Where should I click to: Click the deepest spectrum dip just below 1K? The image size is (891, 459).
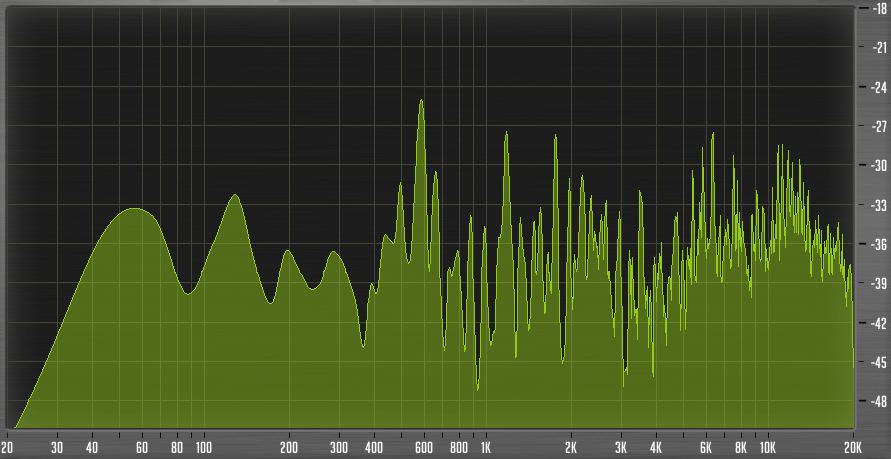pyautogui.click(x=477, y=389)
